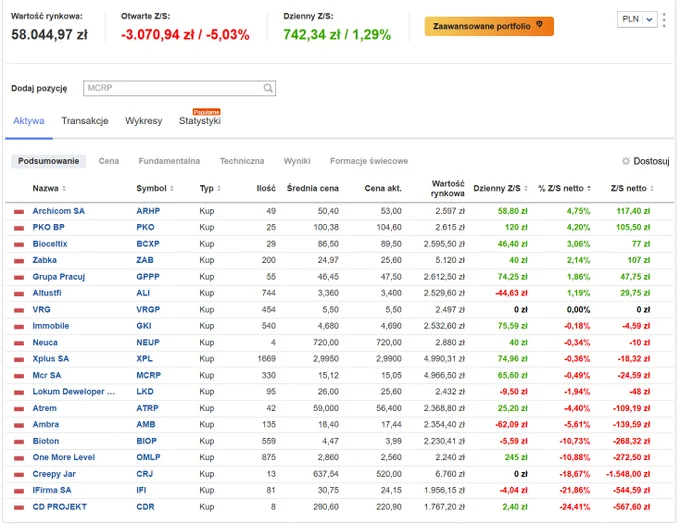Screen dimensions: 680x524
Task: Open the Archicom SA link
Action: 59,211
